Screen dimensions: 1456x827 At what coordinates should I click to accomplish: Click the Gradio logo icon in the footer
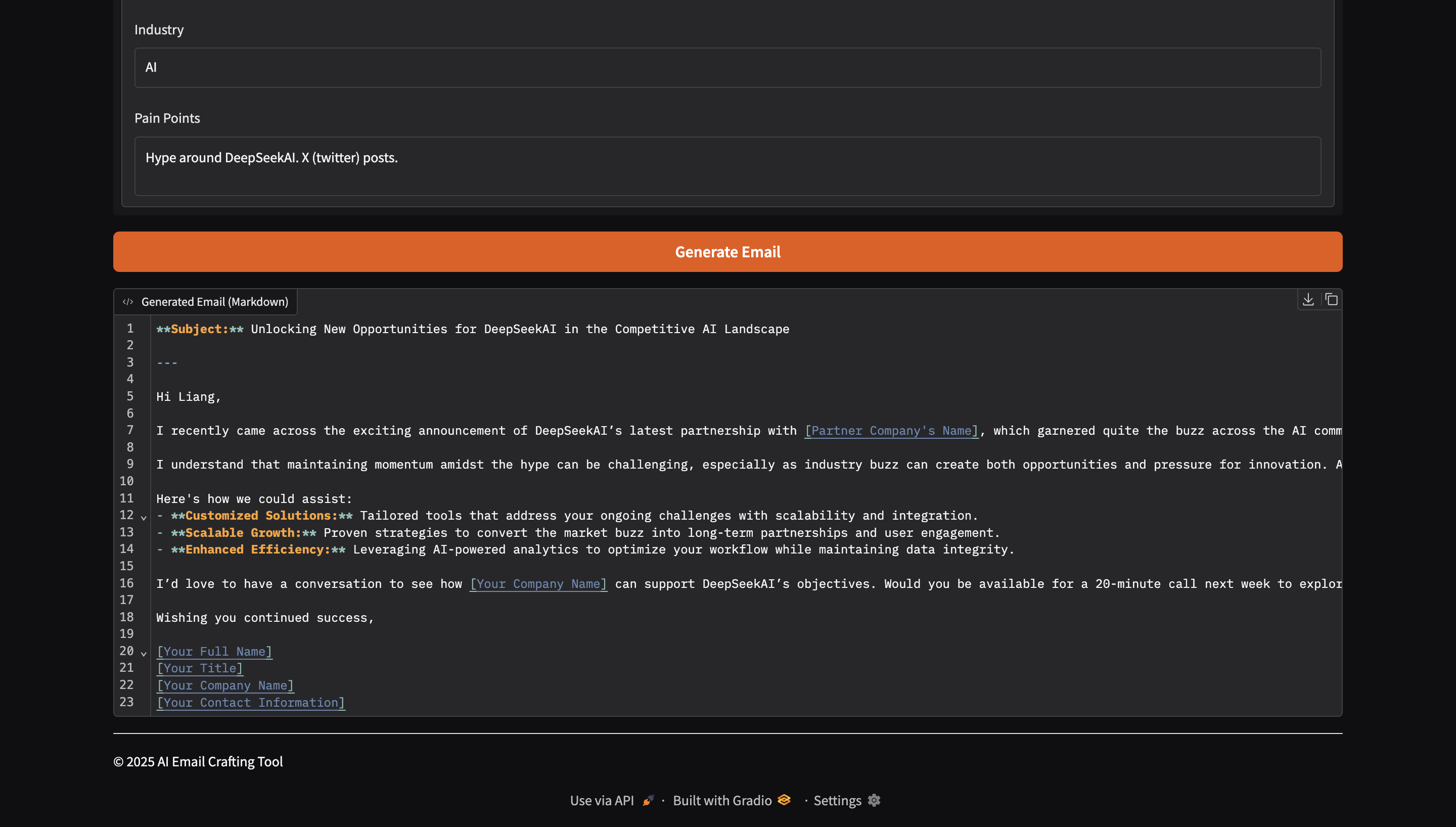pyautogui.click(x=784, y=800)
